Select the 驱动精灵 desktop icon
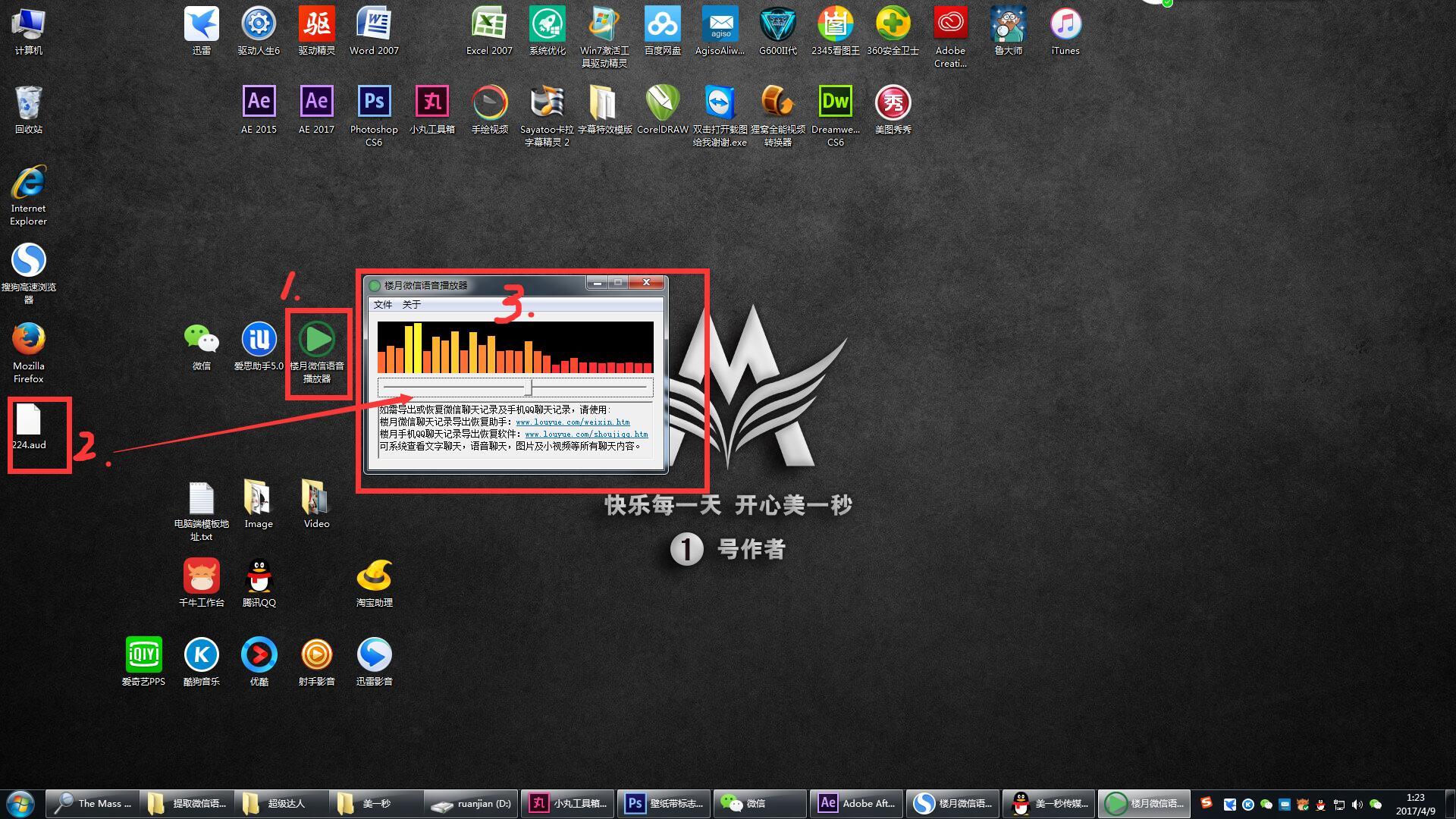1456x819 pixels. tap(317, 31)
